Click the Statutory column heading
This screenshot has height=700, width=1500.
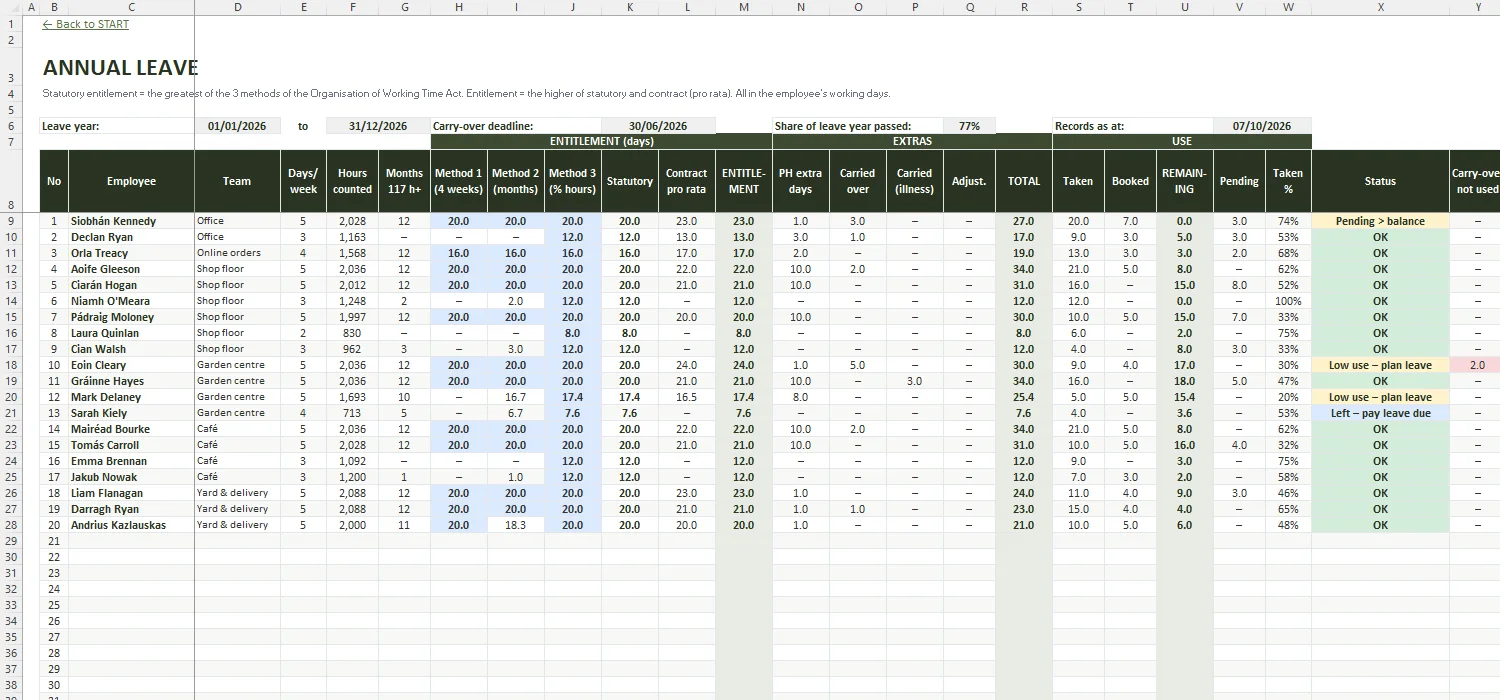[x=629, y=181]
